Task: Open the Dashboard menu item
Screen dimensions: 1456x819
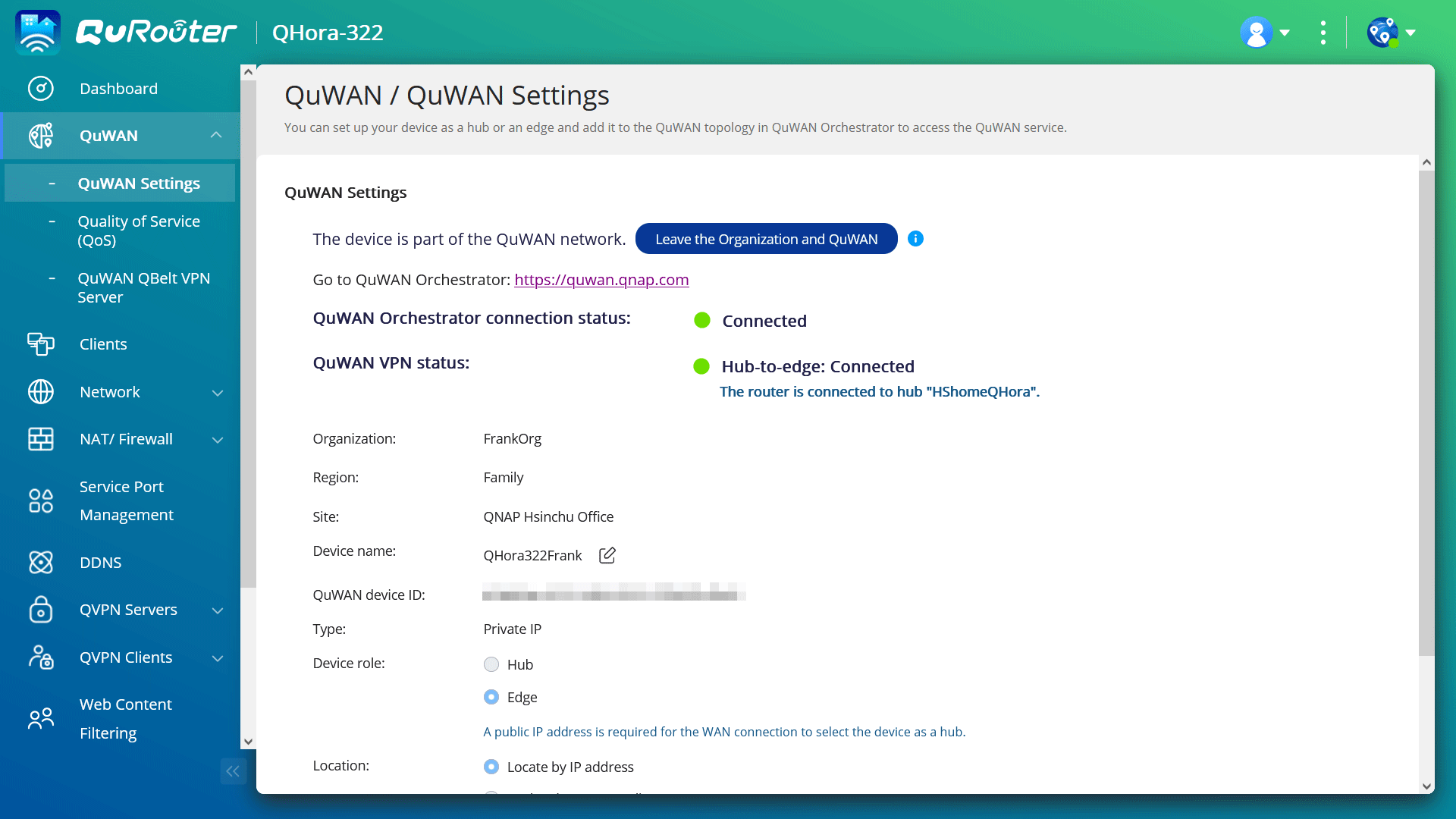Action: tap(120, 89)
